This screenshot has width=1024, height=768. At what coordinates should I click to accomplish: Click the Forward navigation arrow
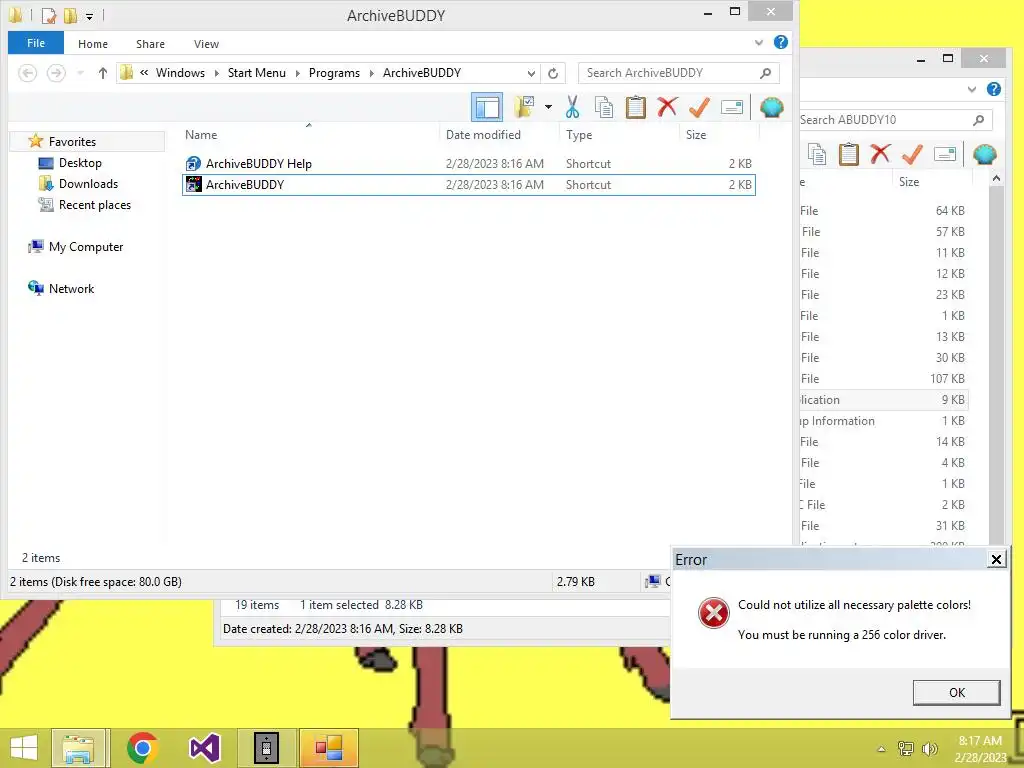tap(56, 73)
